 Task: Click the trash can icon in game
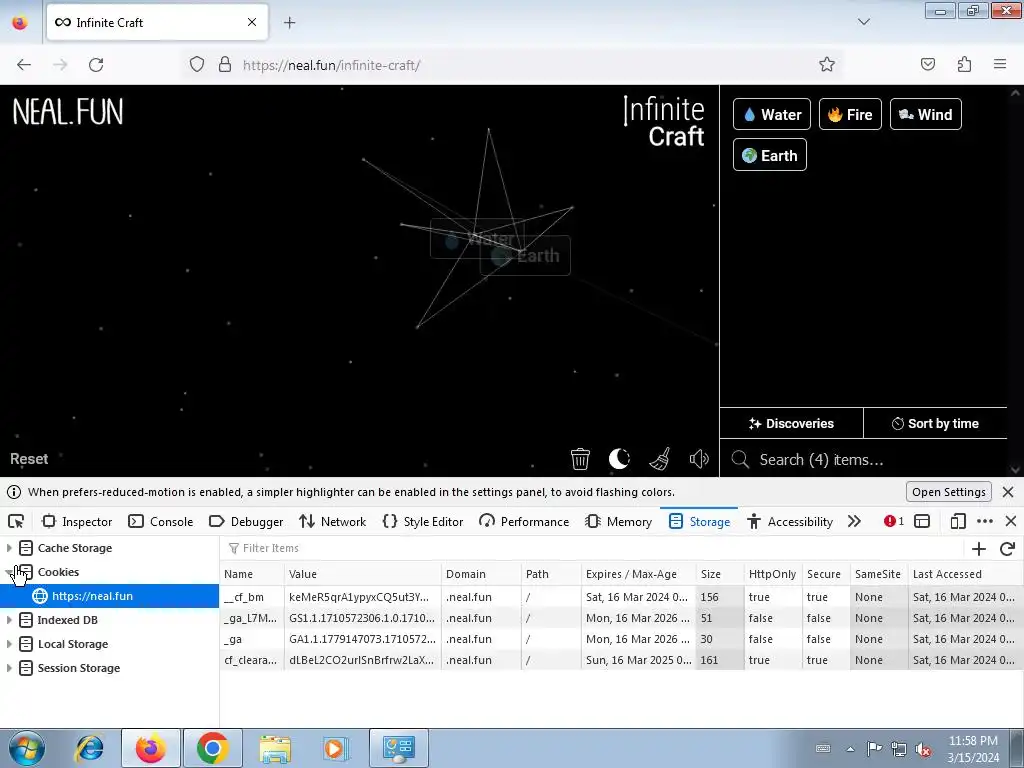pyautogui.click(x=580, y=459)
